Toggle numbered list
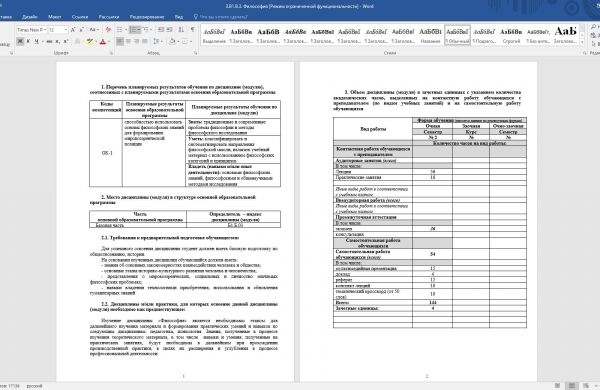600x390 pixels. click(134, 29)
